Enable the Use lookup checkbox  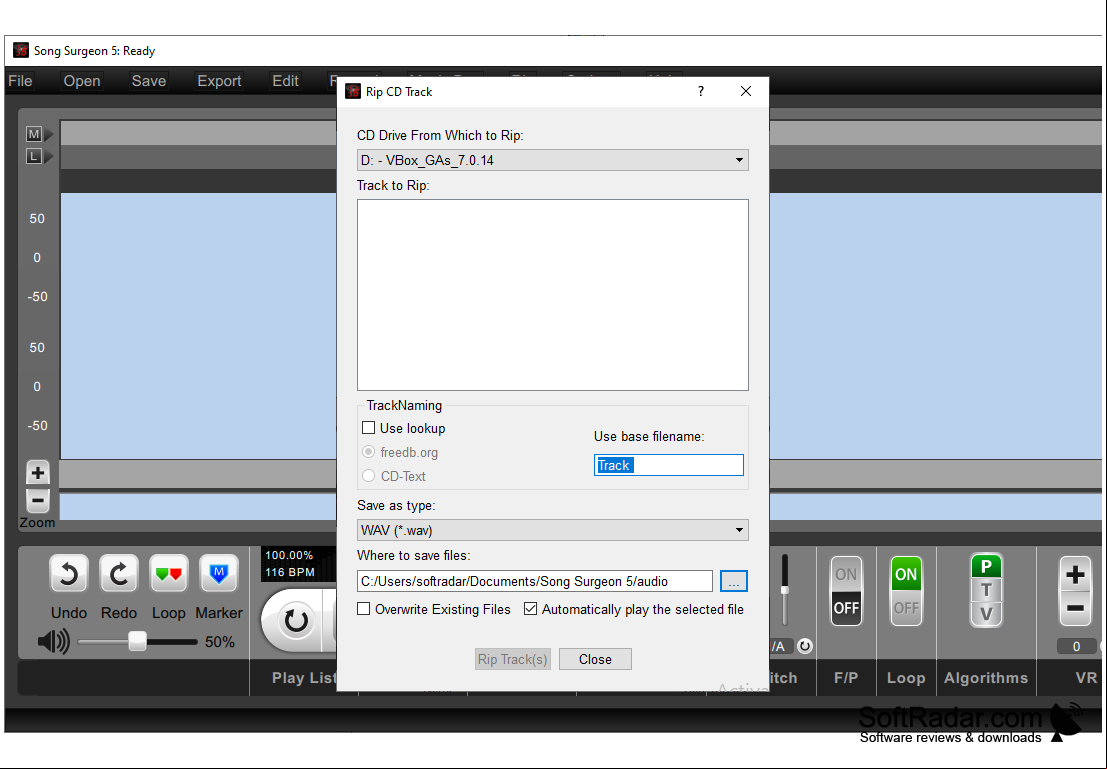[369, 428]
